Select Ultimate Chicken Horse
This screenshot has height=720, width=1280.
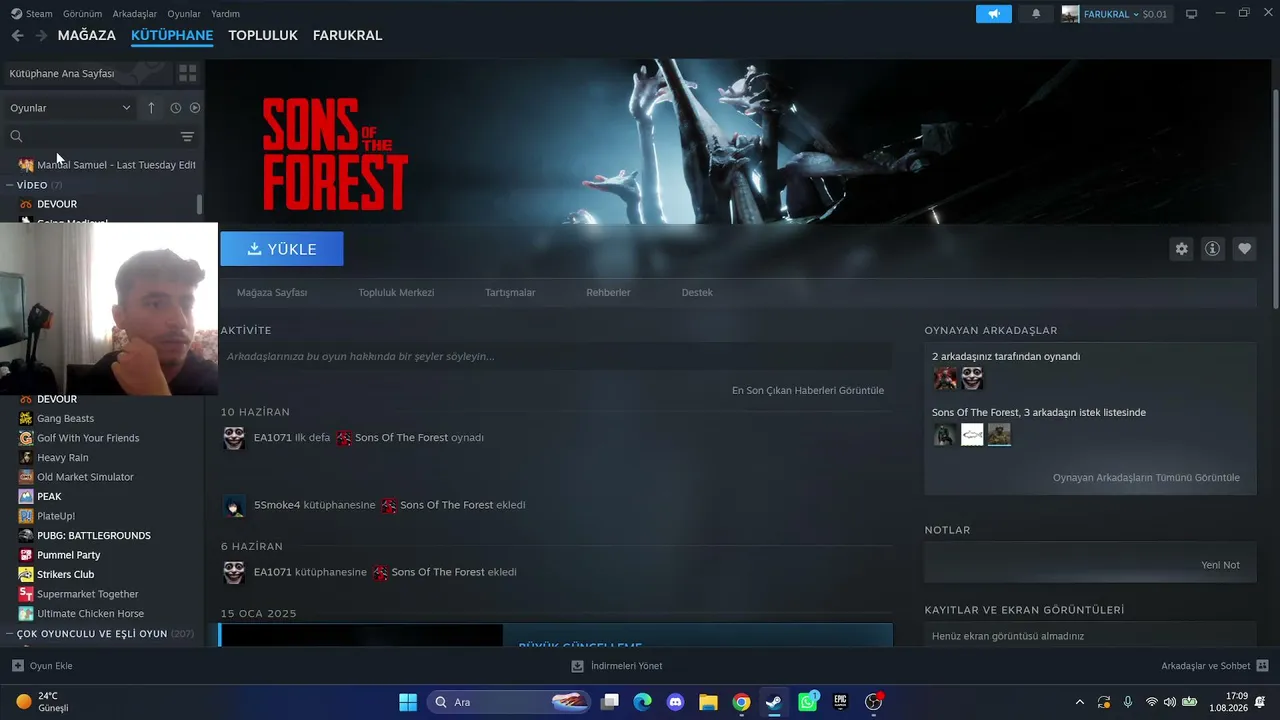click(90, 614)
